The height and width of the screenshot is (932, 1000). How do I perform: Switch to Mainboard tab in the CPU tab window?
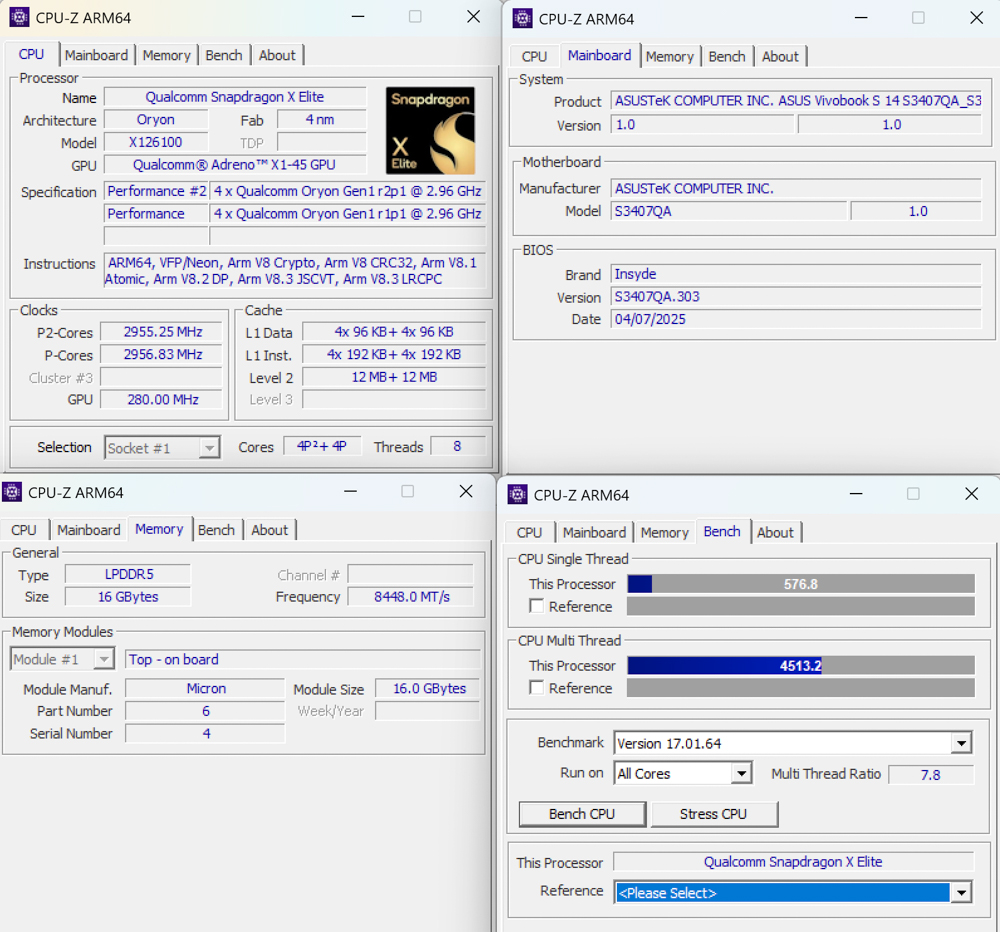96,55
